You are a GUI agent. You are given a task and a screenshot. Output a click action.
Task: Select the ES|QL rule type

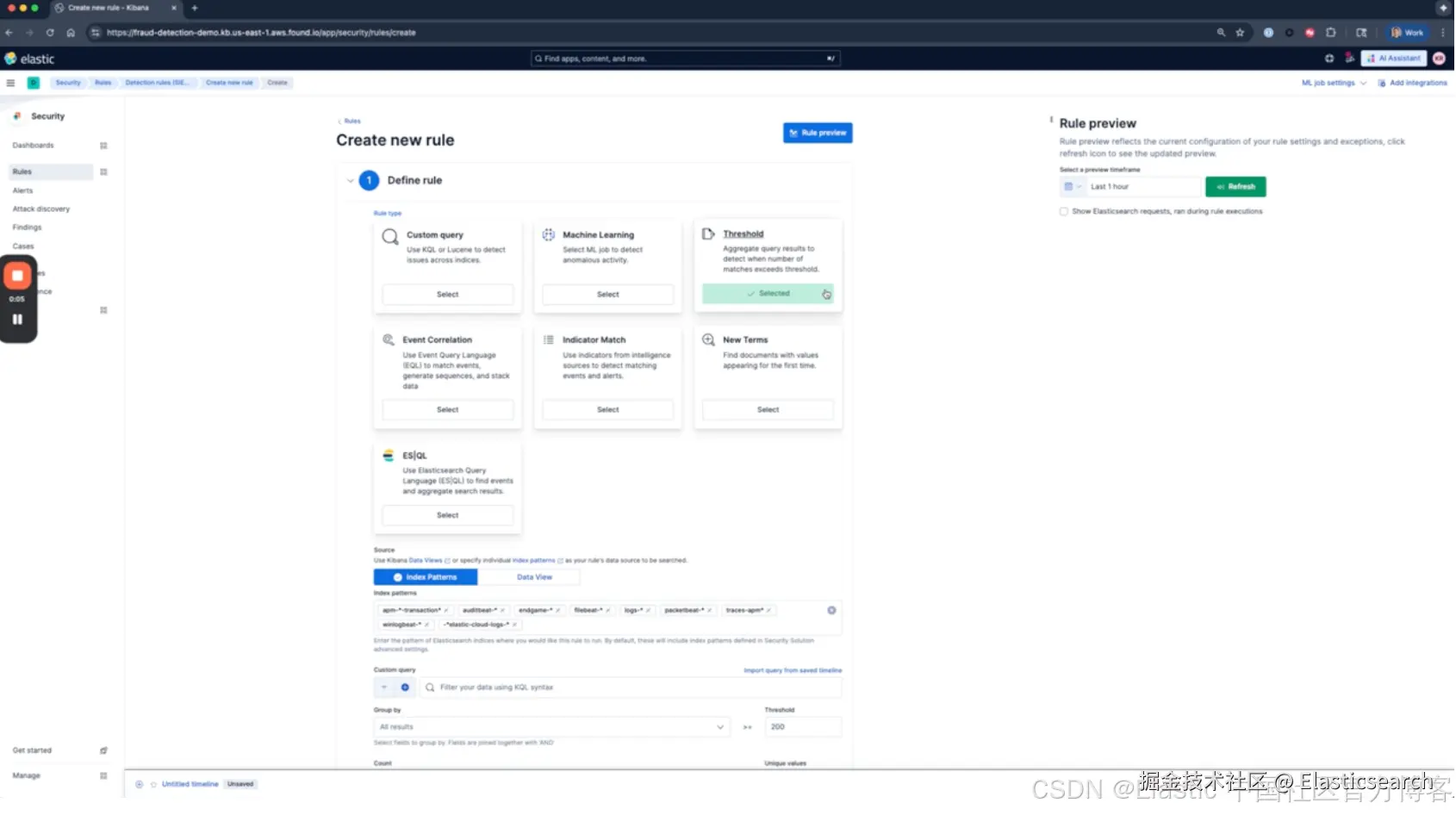click(448, 515)
